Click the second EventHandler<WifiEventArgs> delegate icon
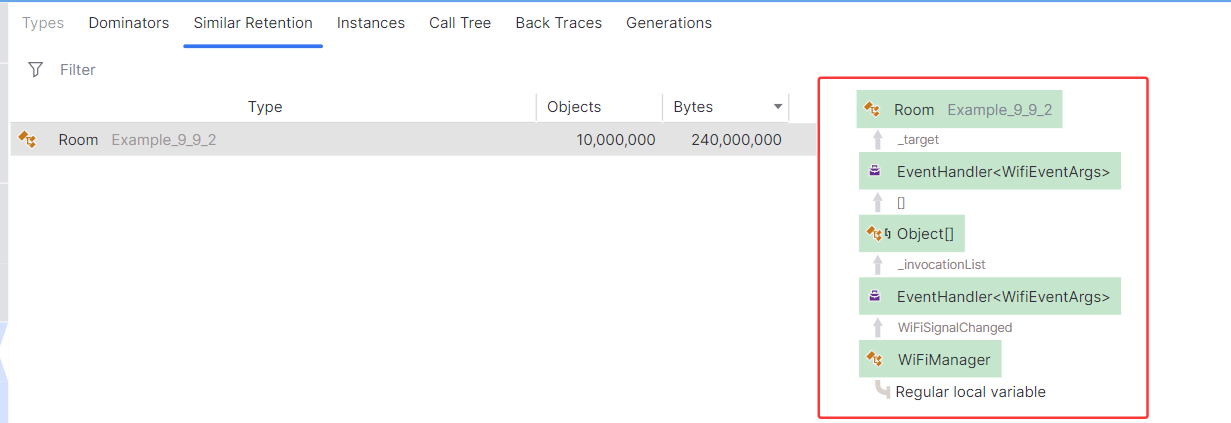 point(875,296)
